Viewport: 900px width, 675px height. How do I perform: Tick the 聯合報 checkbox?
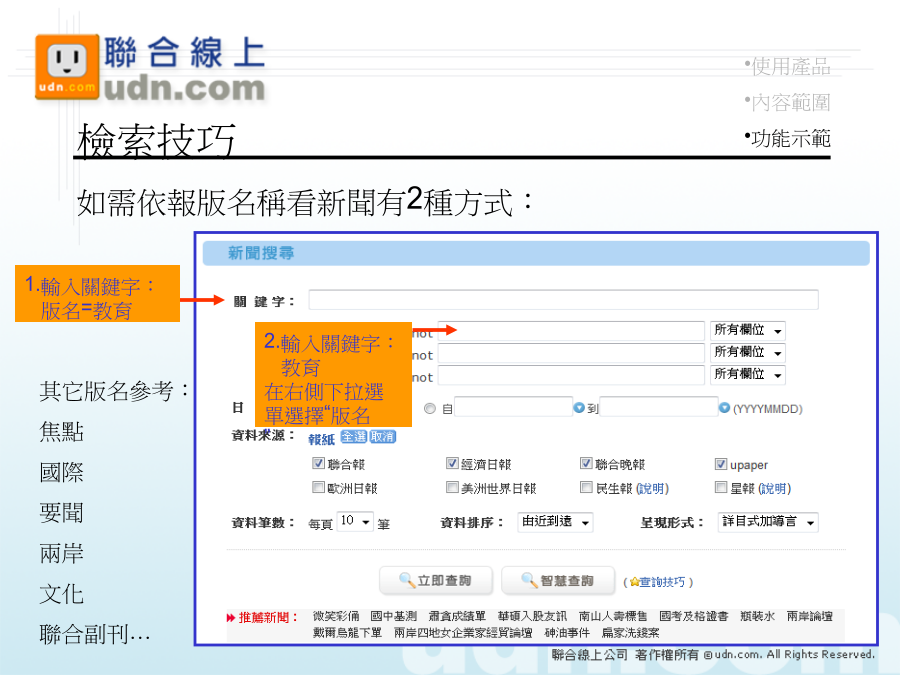(318, 463)
